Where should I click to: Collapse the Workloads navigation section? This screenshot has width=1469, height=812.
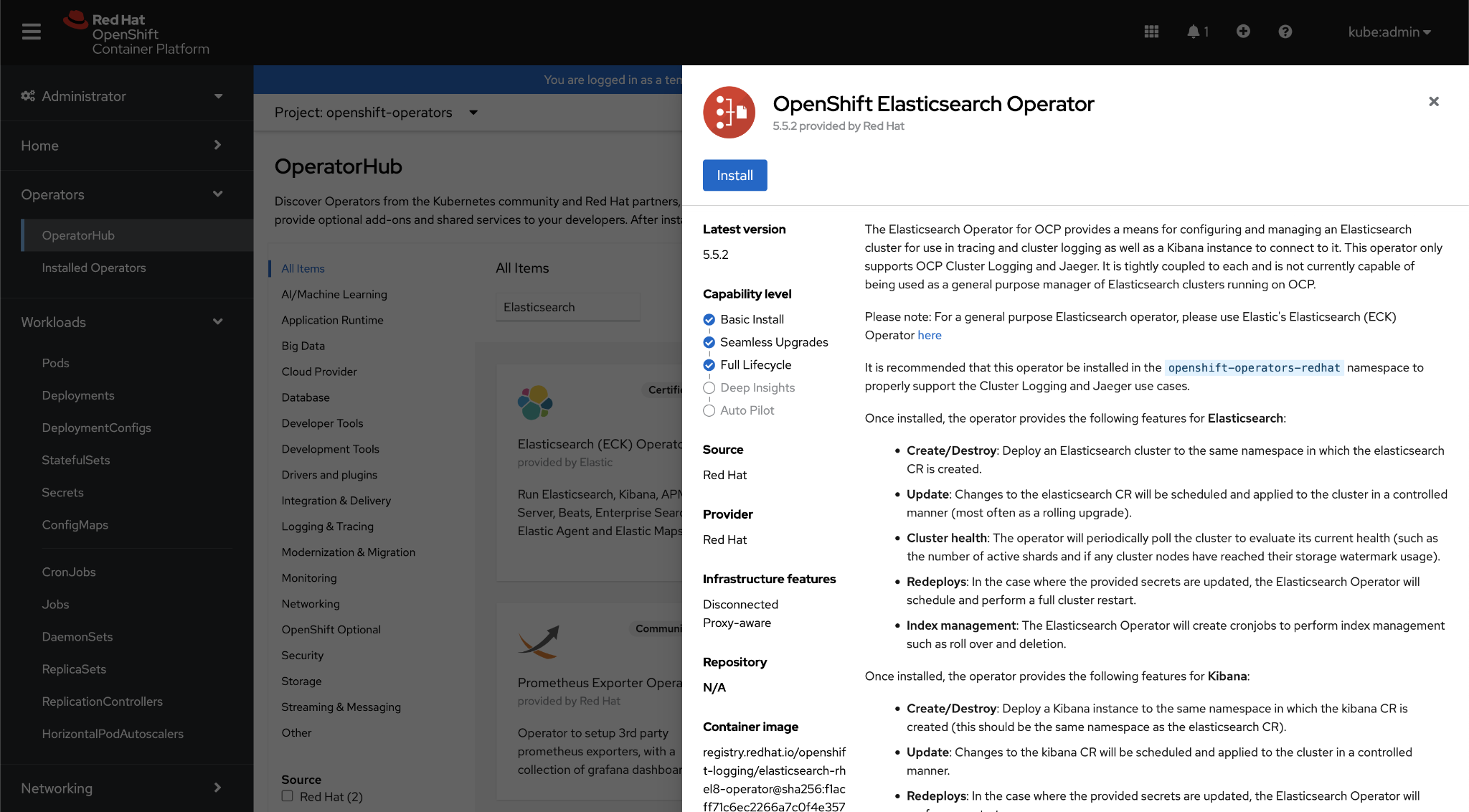pos(127,322)
